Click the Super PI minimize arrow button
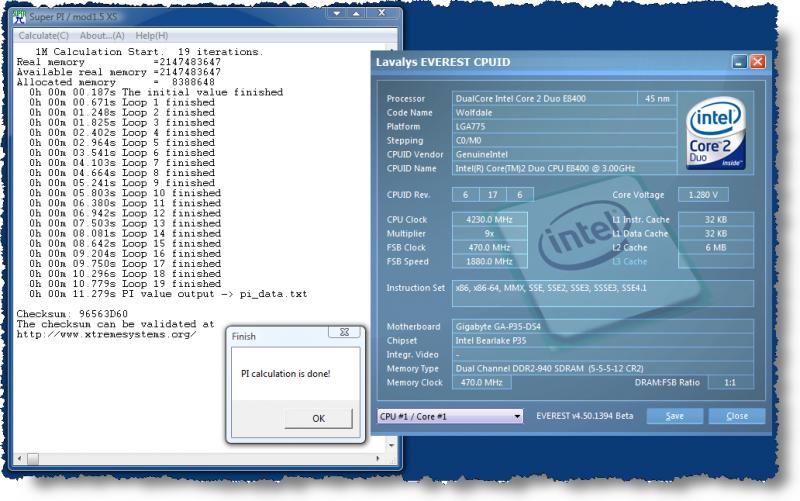The height and width of the screenshot is (501, 800). point(336,14)
